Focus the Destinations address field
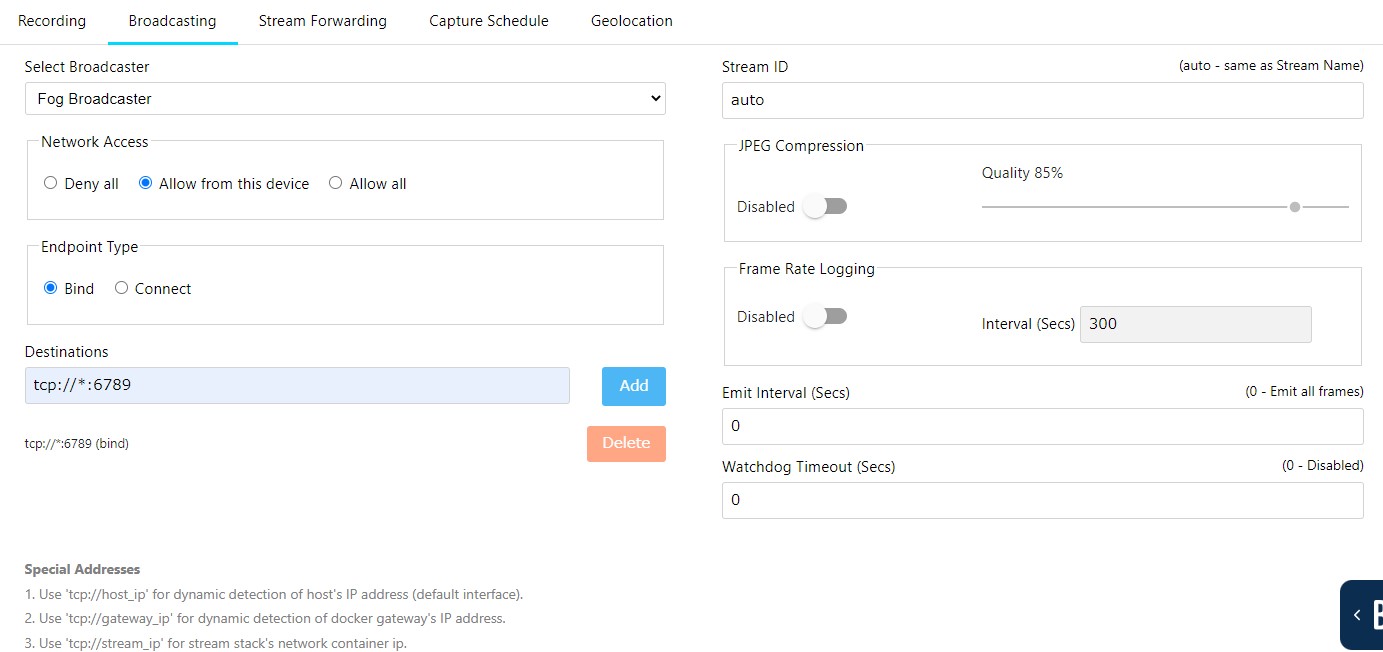Image resolution: width=1383 pixels, height=652 pixels. pyautogui.click(x=297, y=386)
